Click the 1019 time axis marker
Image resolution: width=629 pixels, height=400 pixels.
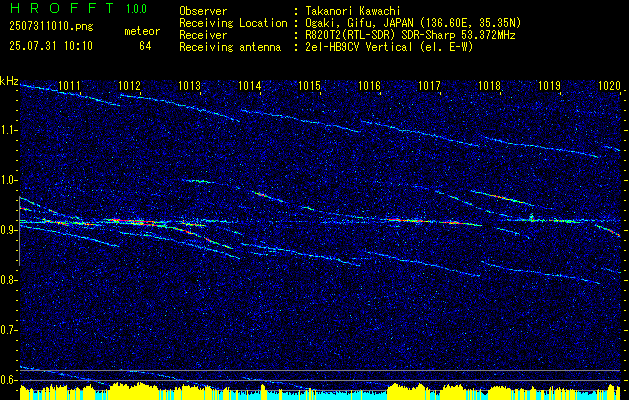(549, 85)
